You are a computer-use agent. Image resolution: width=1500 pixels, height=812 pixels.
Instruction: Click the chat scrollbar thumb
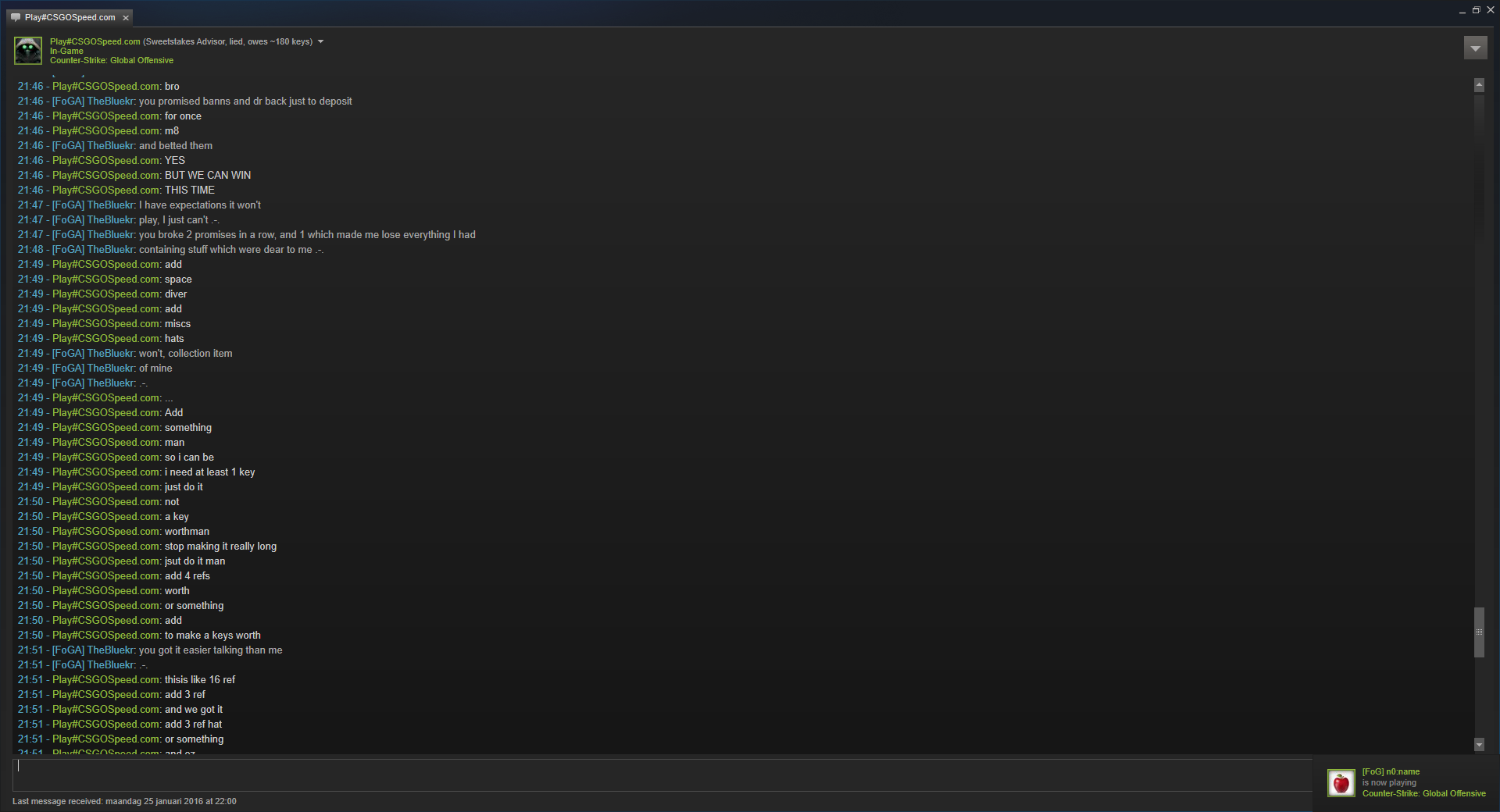click(1479, 632)
